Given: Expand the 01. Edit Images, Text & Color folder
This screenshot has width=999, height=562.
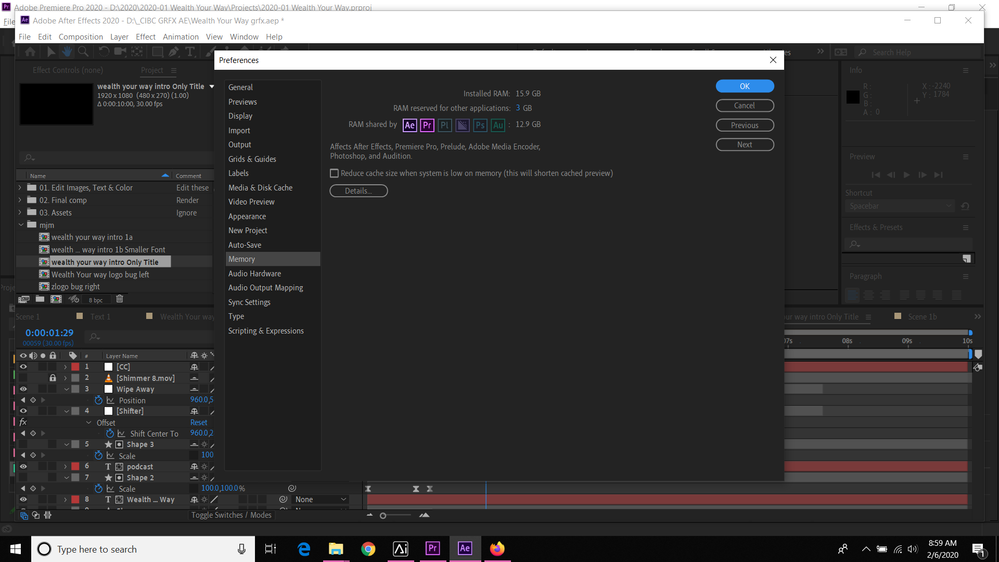Looking at the screenshot, I should click(x=20, y=188).
